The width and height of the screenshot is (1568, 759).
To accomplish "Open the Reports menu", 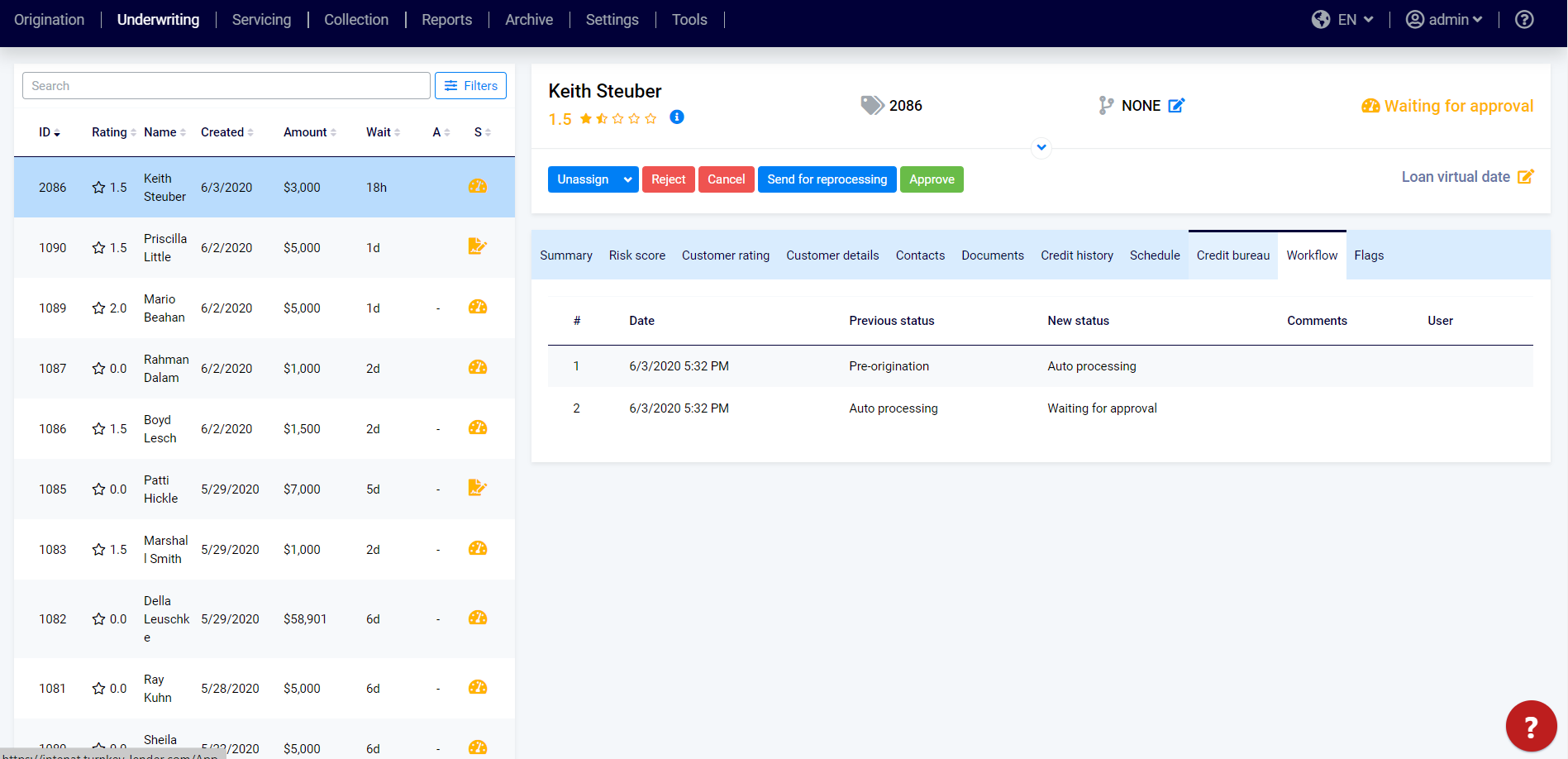I will [x=446, y=19].
